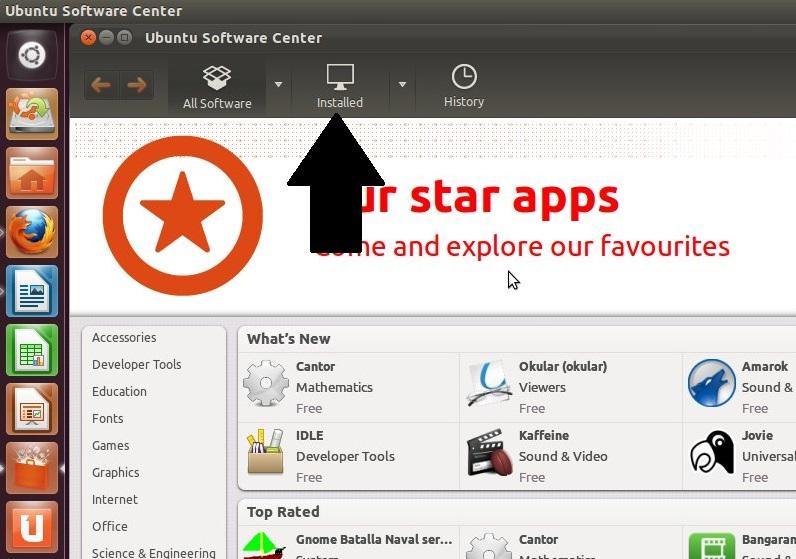Select the Developer Tools category
796x559 pixels.
136,365
